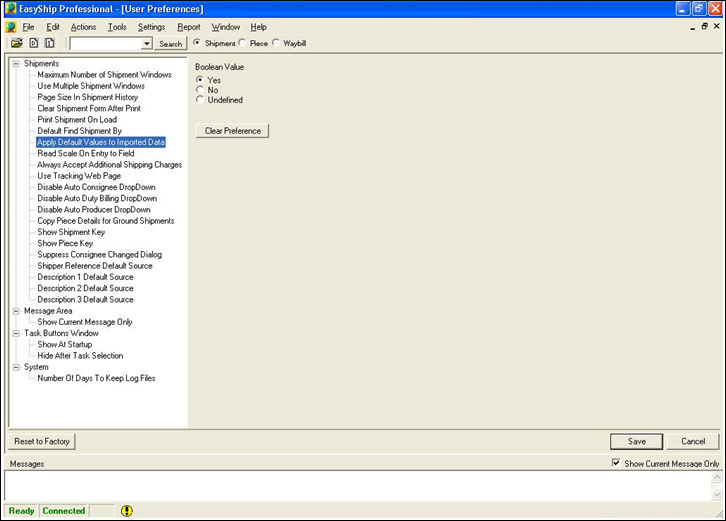Screen dimensions: 726x521
Task: Select Read Scale On Entry to Field
Action: (86, 153)
